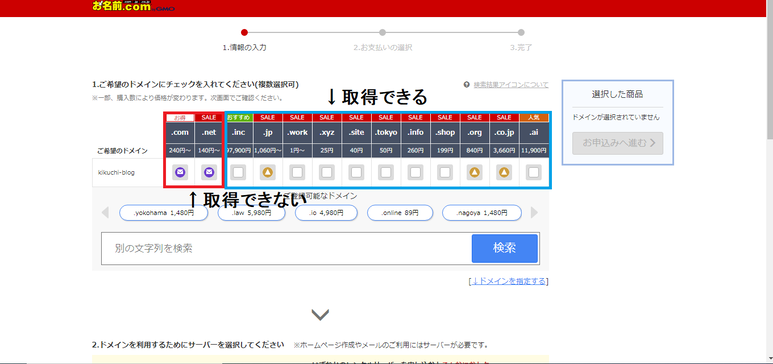
Task: Click the mail icon under .com
Action: [180, 172]
